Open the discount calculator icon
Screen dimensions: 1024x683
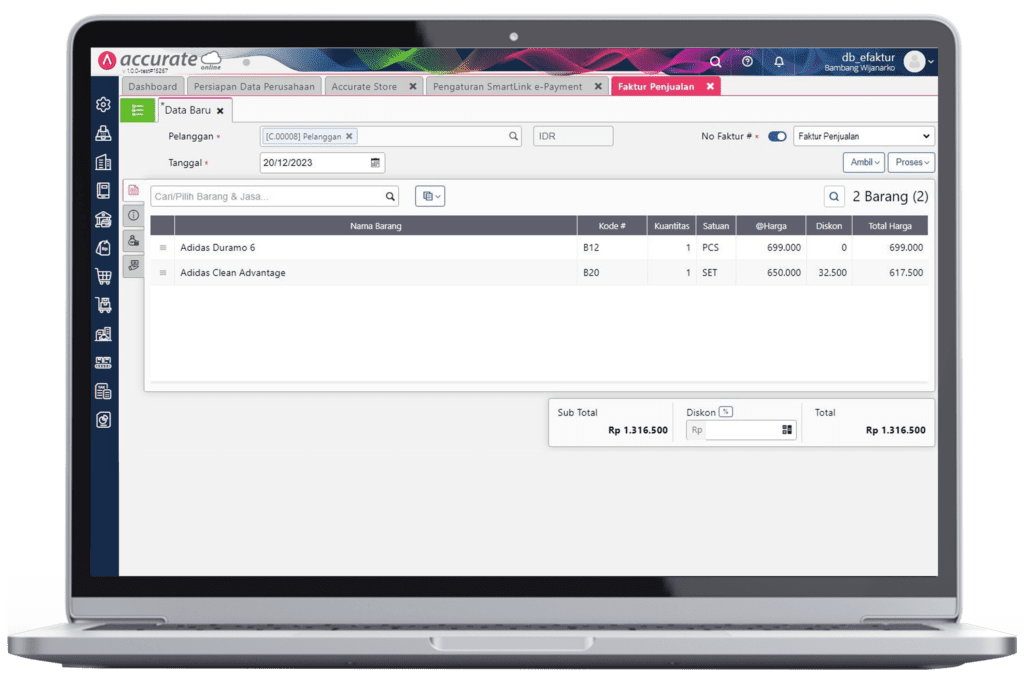pos(787,430)
